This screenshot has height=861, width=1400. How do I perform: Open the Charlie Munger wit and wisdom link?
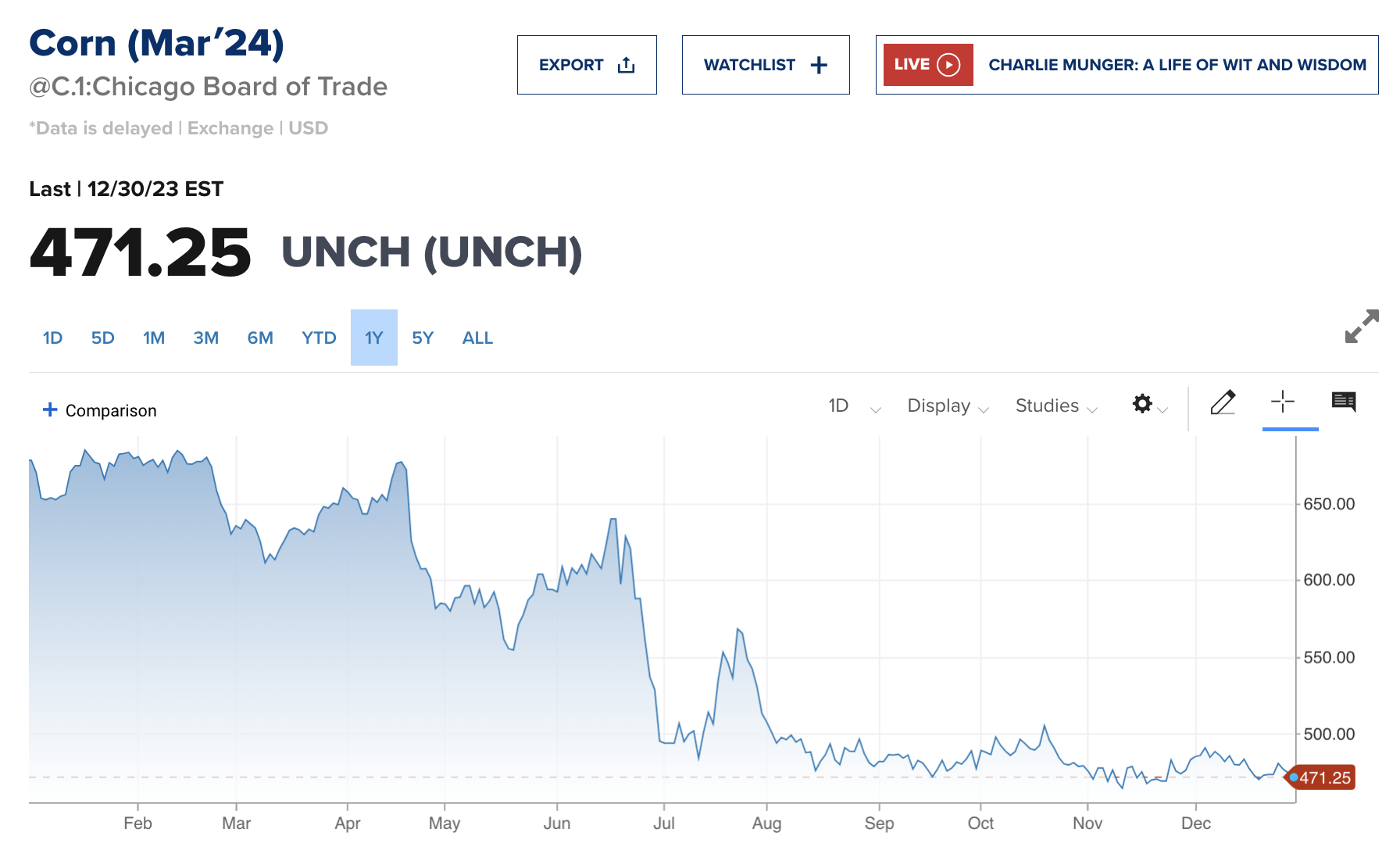[1177, 65]
